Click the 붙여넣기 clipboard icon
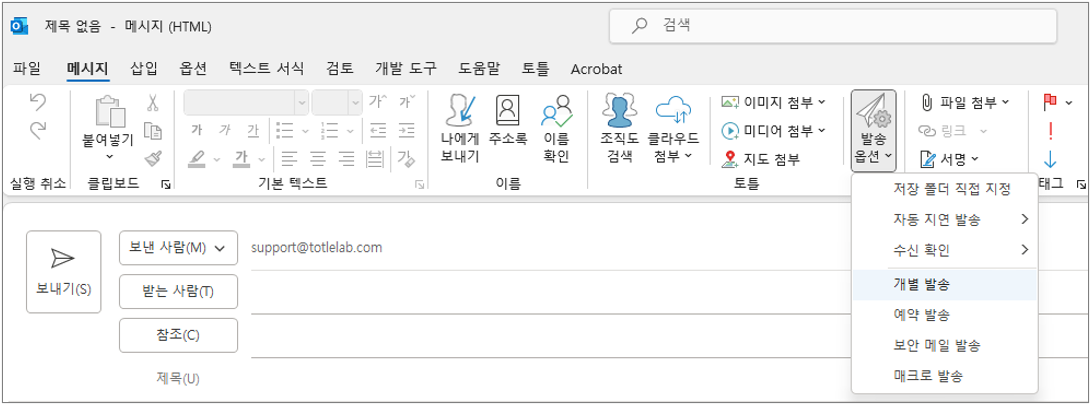The width and height of the screenshot is (1091, 405). (x=110, y=110)
